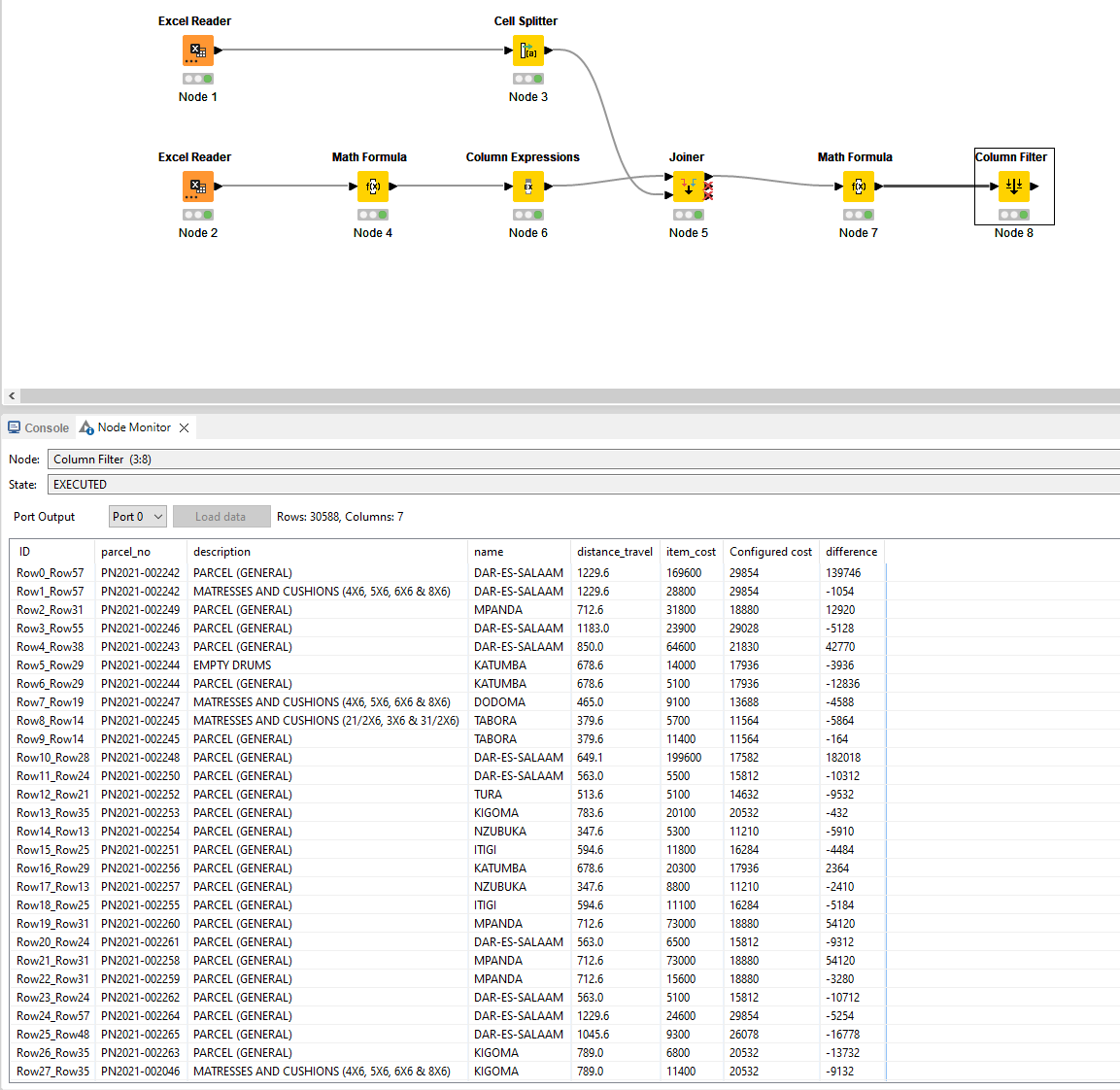Screen dimensions: 1120x1090
Task: Click the Column Expressions node title label
Action: [x=523, y=157]
